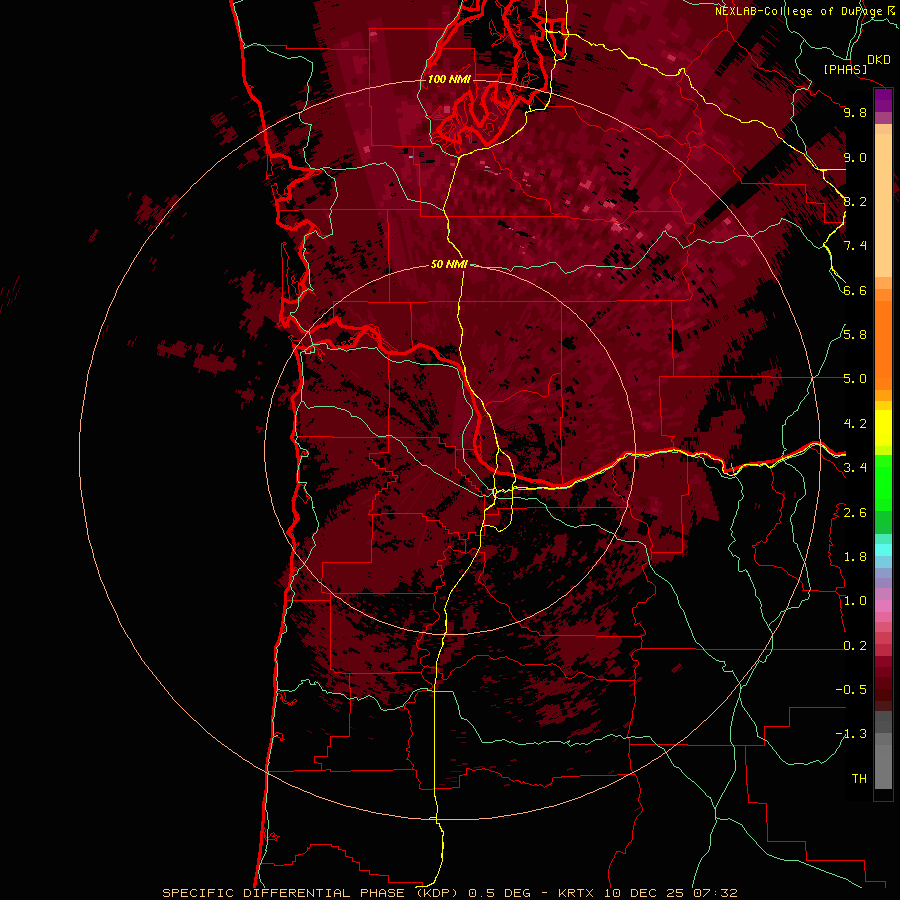Screen dimensions: 900x900
Task: Click the KRTX radar site identifier
Action: 578,893
